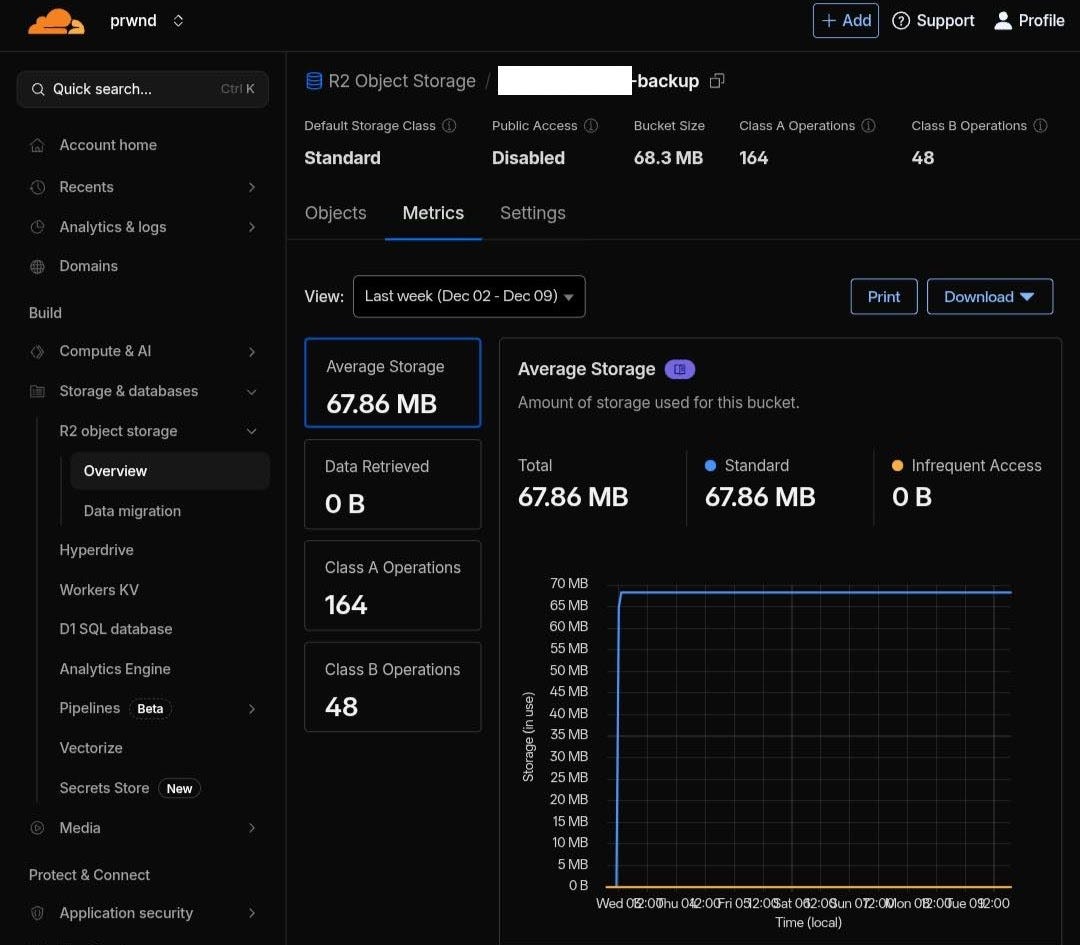Select the Data Retrieved metric card
1080x945 pixels.
pos(393,484)
